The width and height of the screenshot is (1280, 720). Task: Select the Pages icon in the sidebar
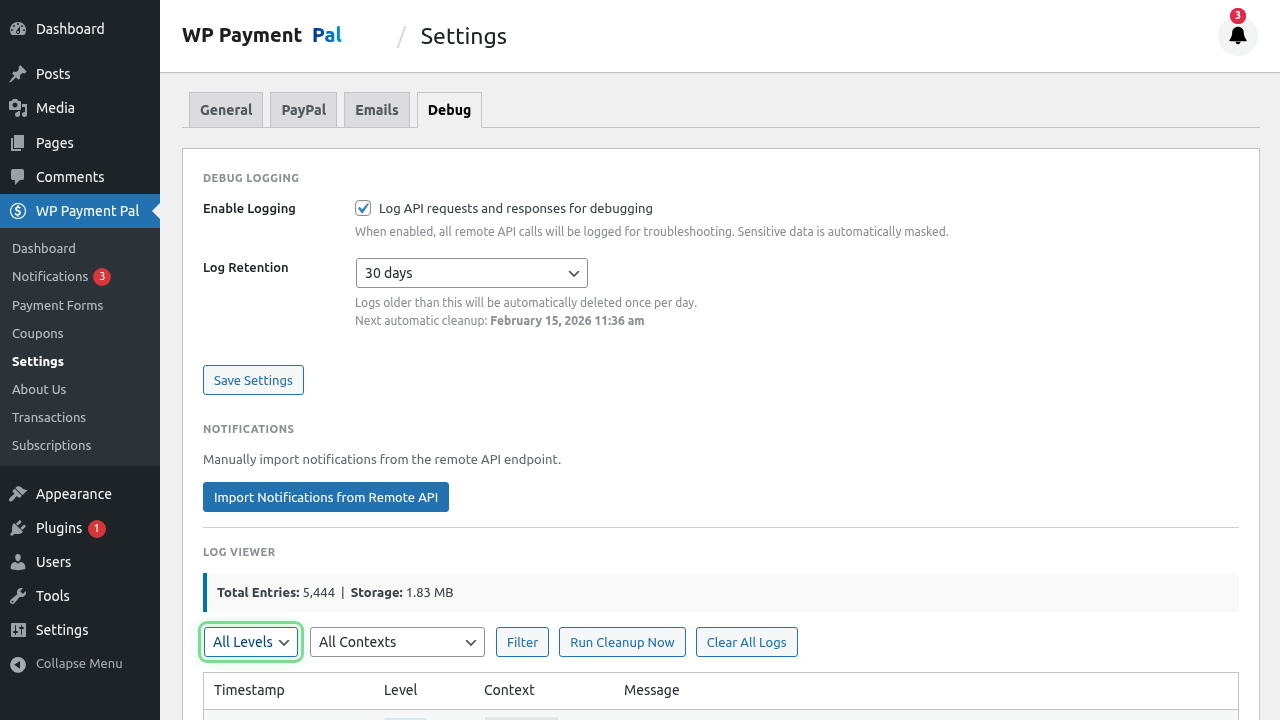coord(17,142)
